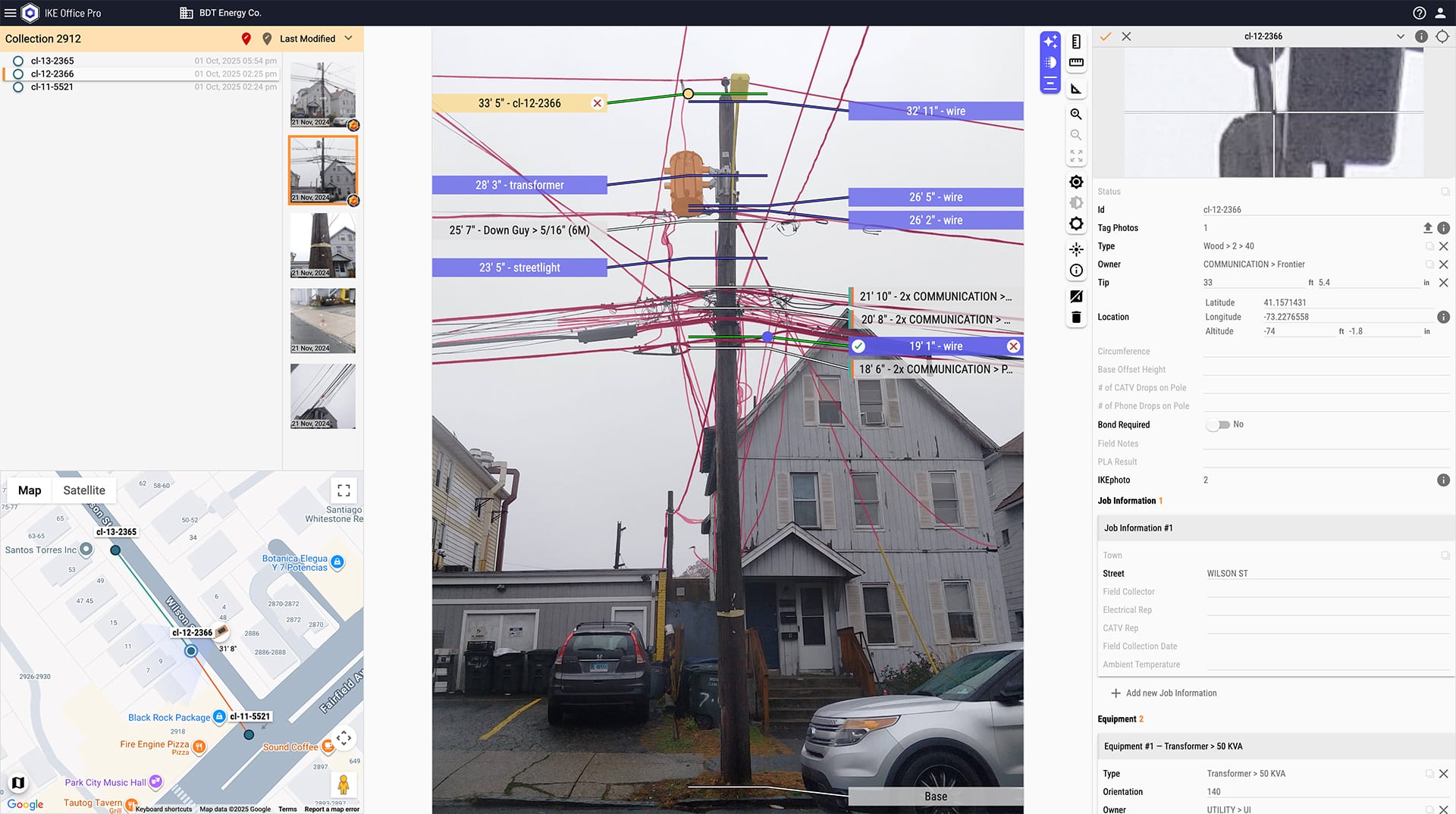Select the cl-13-2365 radio button

coord(18,61)
